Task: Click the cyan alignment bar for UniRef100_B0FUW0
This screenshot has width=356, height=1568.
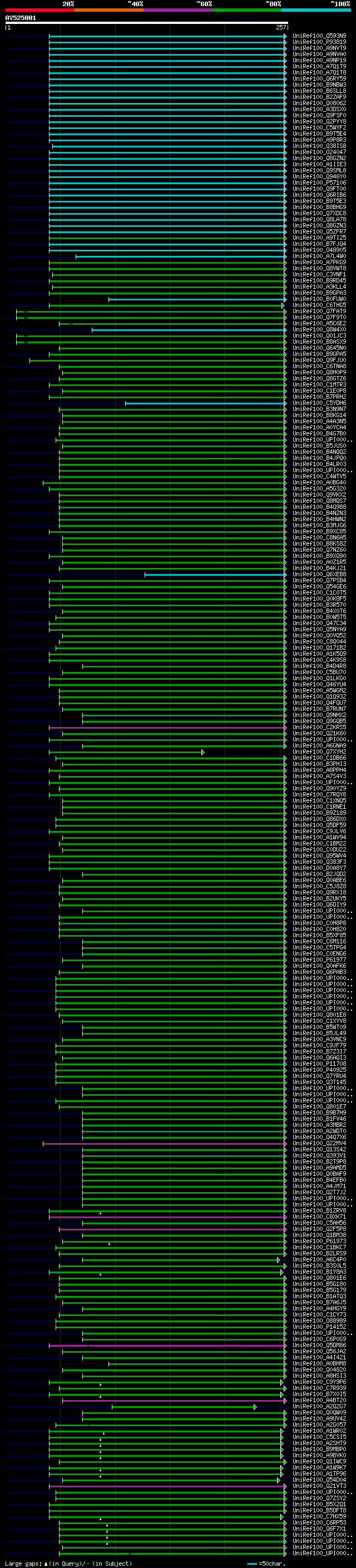Action: pos(197,299)
